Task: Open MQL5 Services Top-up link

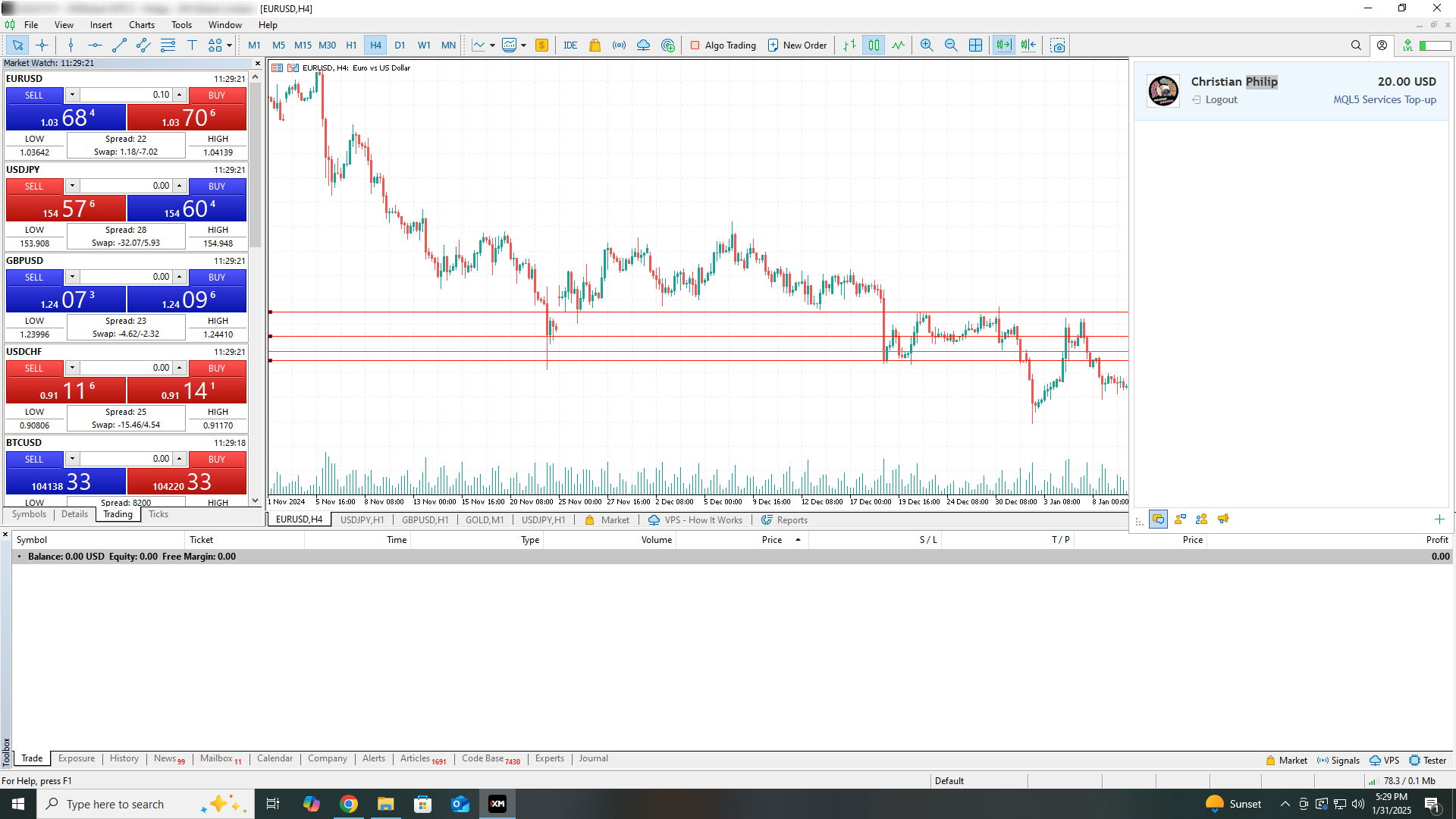Action: click(1385, 100)
